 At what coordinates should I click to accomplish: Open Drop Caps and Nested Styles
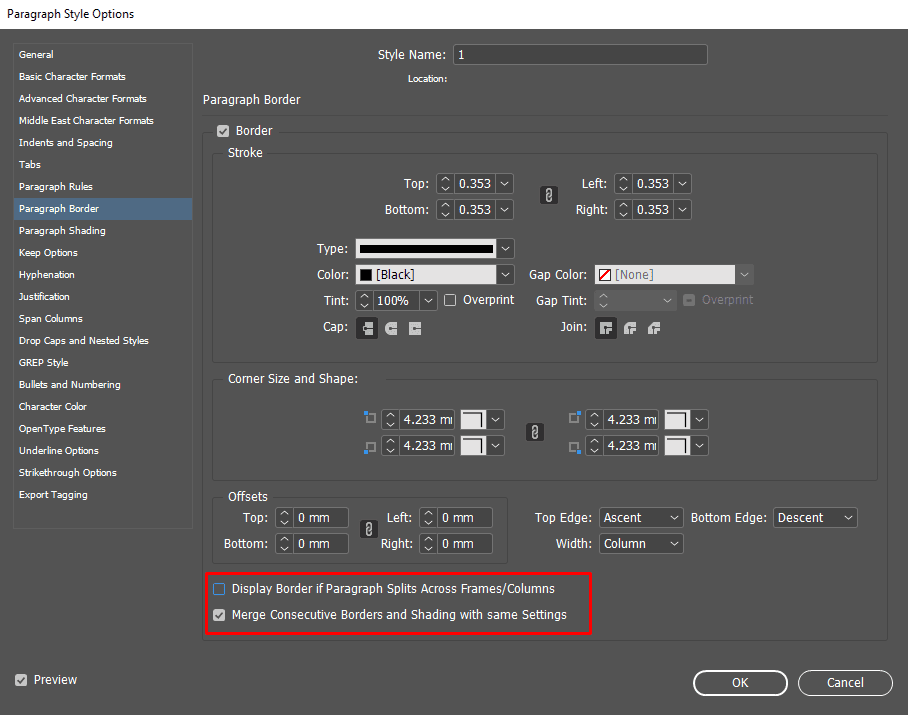point(102,340)
